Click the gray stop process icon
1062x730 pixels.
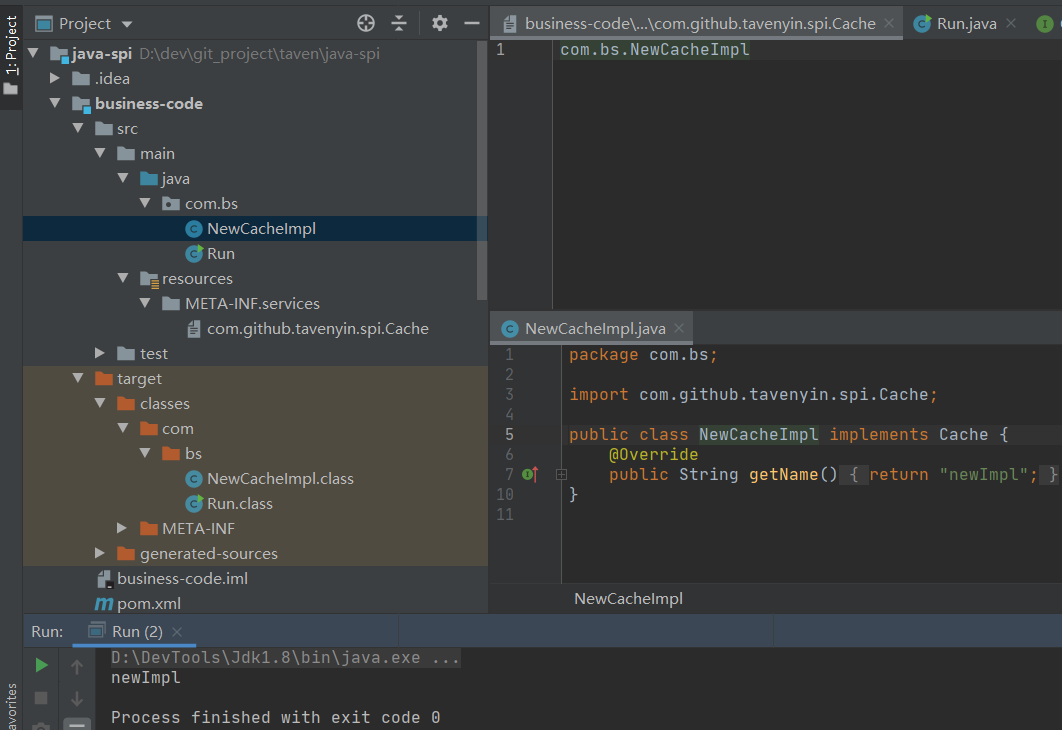pos(41,697)
